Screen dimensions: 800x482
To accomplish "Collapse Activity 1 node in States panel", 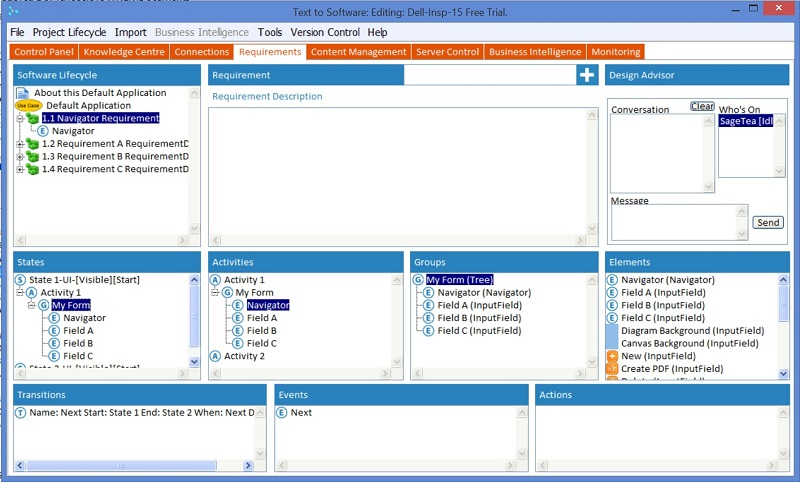I will [x=20, y=293].
